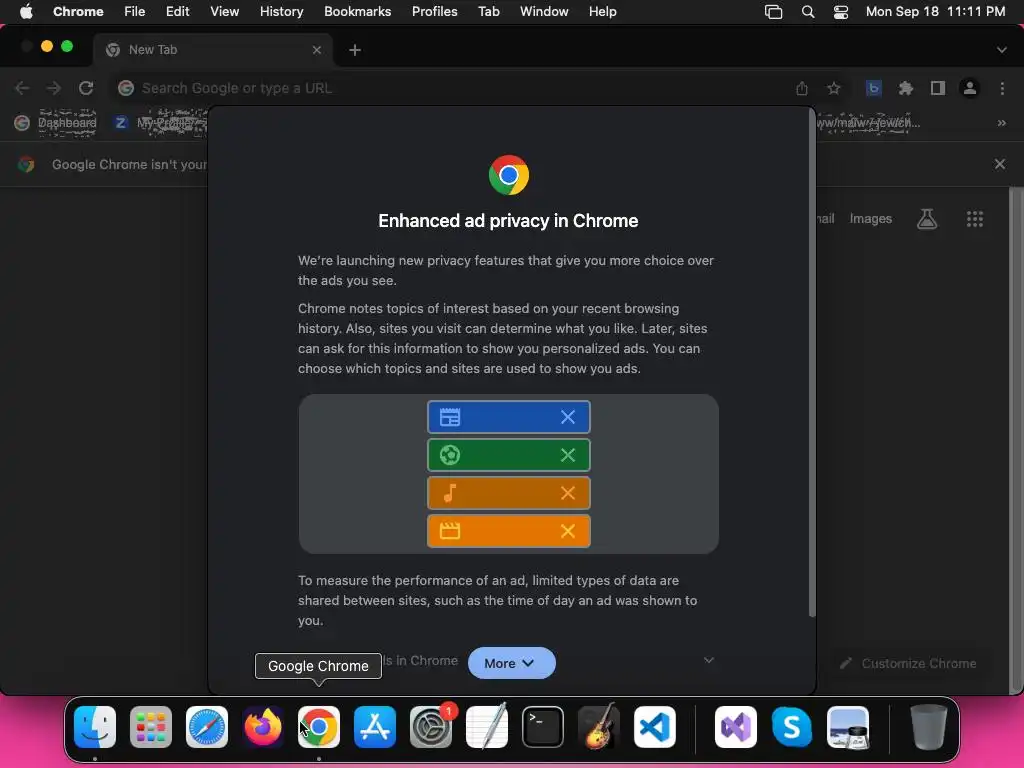Open Spotlight search in menu bar
This screenshot has height=768, width=1024.
[808, 12]
